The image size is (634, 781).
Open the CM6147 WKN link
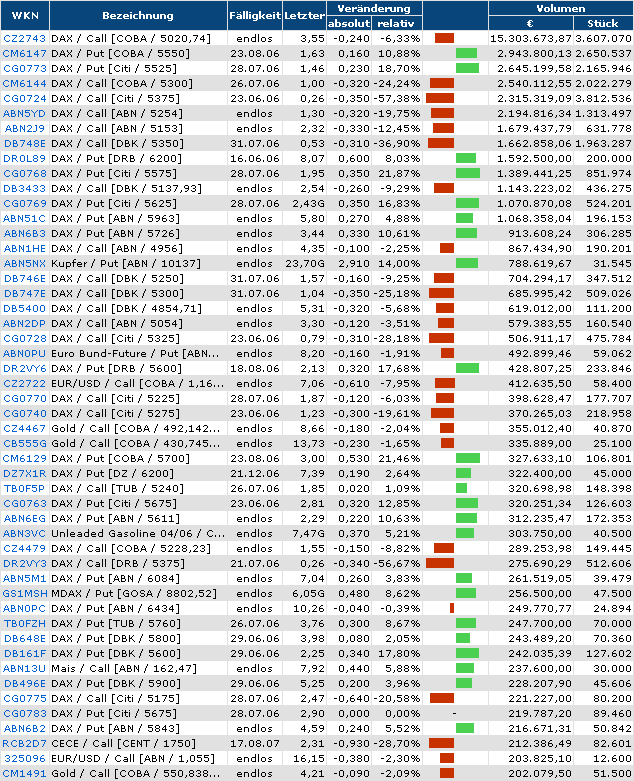(24, 53)
